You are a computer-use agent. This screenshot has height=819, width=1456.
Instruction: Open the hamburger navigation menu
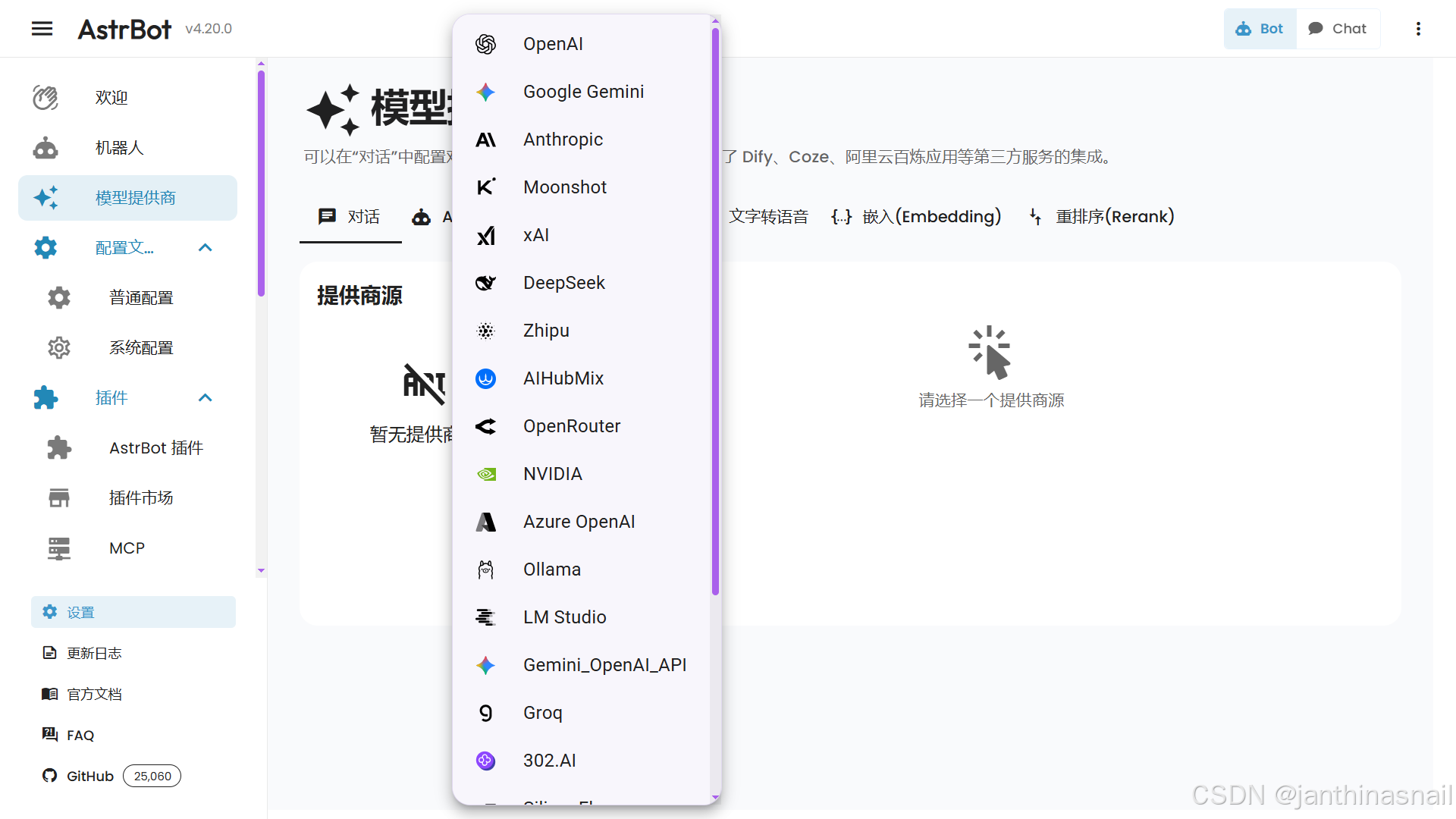coord(42,29)
